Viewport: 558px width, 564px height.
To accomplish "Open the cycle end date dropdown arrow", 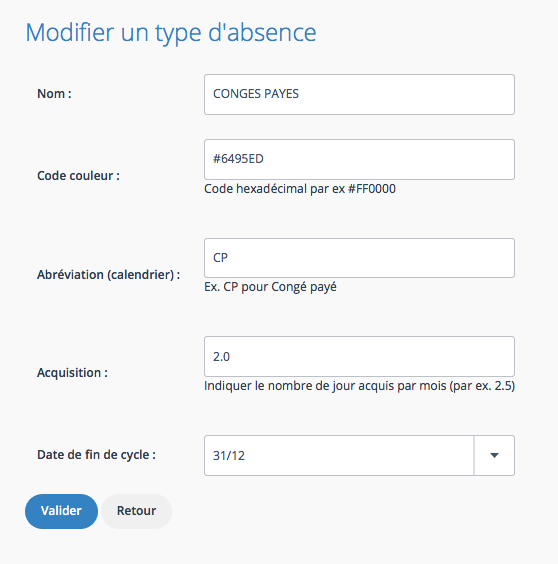I will (x=494, y=455).
